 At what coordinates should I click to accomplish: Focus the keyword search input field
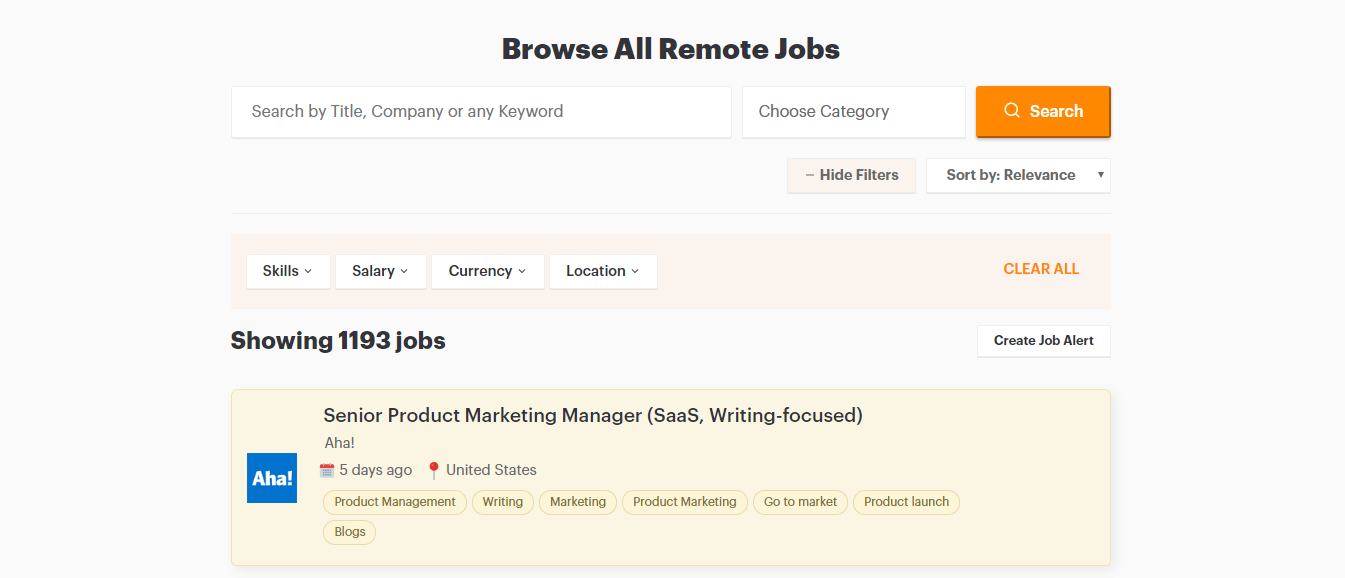click(x=481, y=112)
